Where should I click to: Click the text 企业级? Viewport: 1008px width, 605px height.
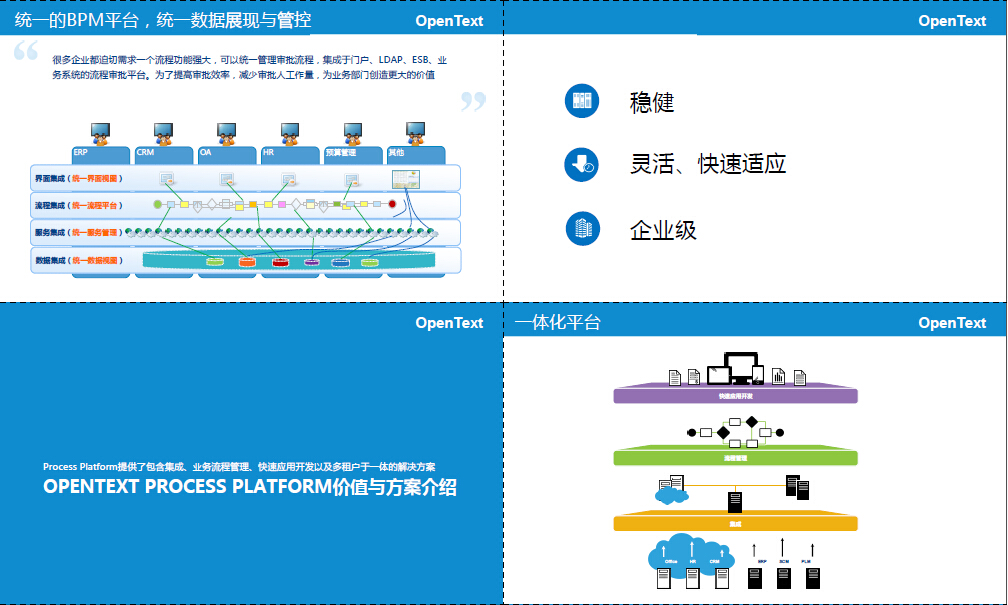click(663, 230)
